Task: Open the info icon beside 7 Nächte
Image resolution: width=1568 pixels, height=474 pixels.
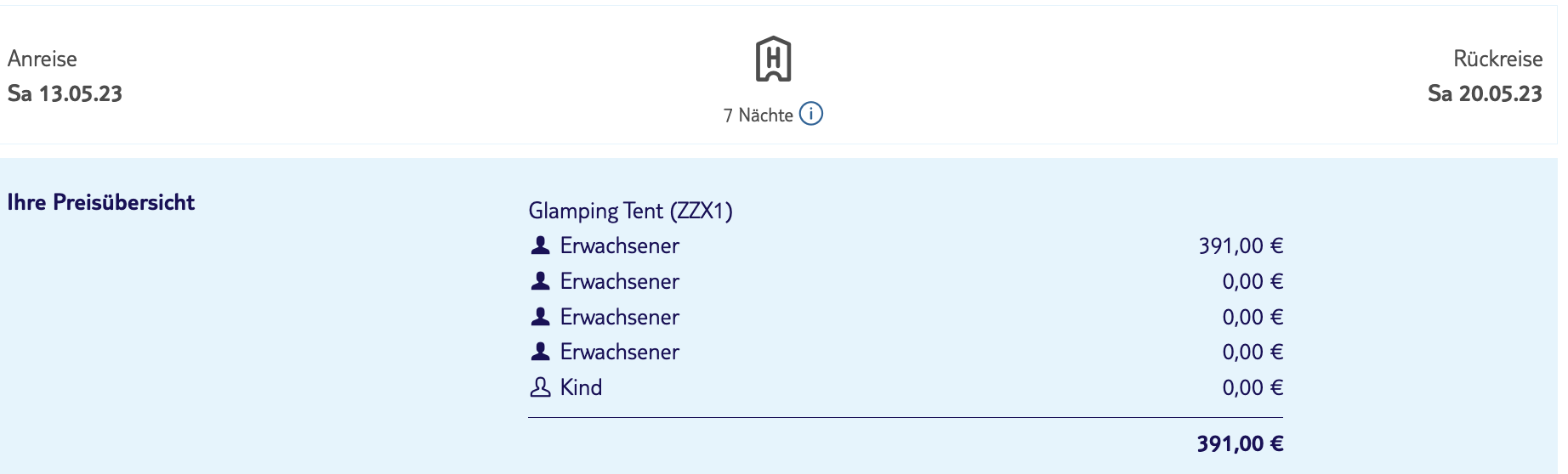Action: pyautogui.click(x=811, y=114)
